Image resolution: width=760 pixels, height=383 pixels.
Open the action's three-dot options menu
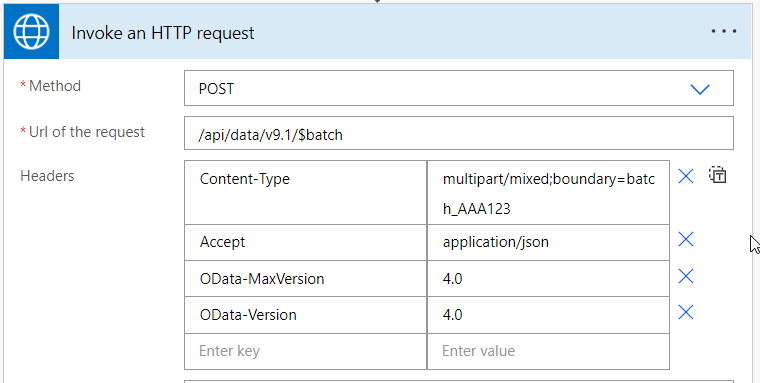(x=724, y=32)
